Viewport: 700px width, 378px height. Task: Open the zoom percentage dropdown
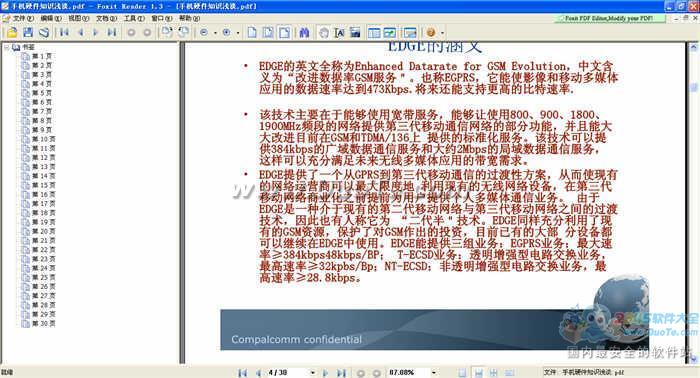(x=433, y=372)
